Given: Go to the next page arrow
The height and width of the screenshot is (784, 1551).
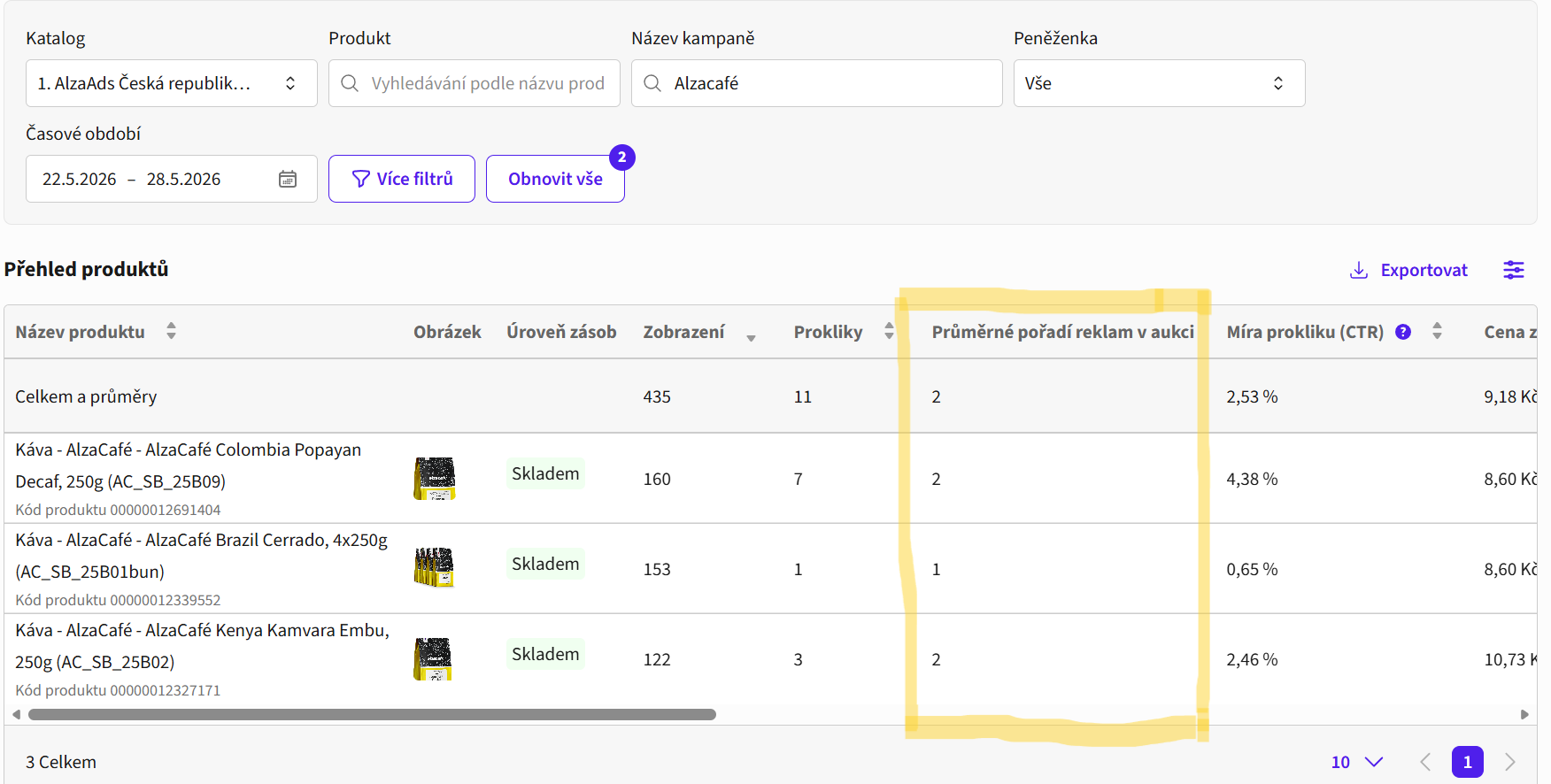Looking at the screenshot, I should tap(1510, 762).
